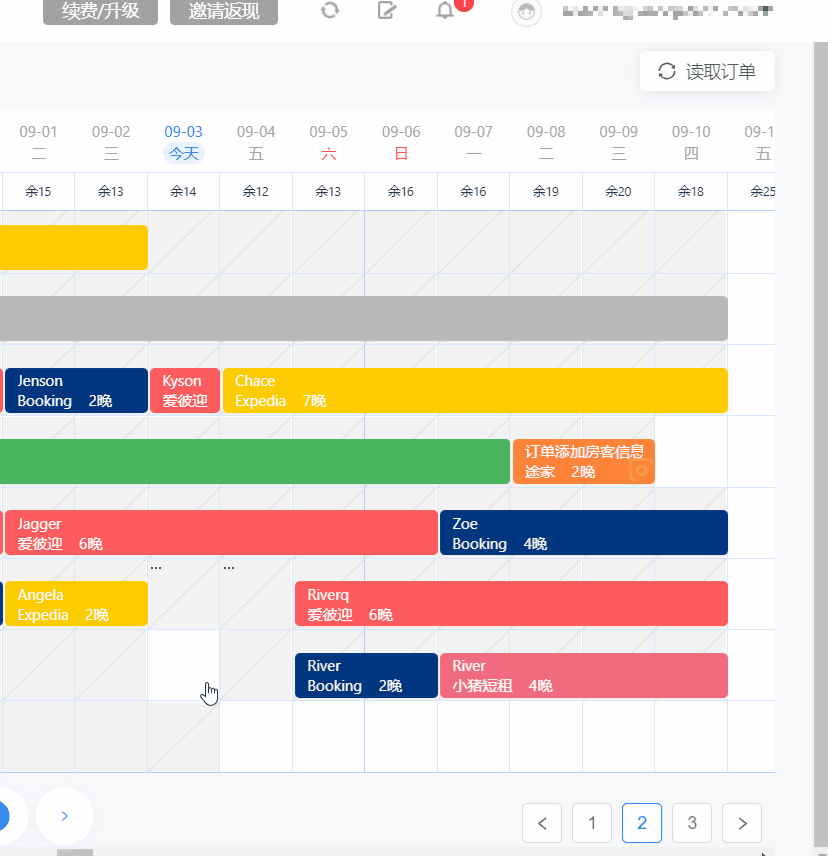Open Jagger 爱彼迎 6晚 reservation
The height and width of the screenshot is (856, 828).
tap(221, 533)
